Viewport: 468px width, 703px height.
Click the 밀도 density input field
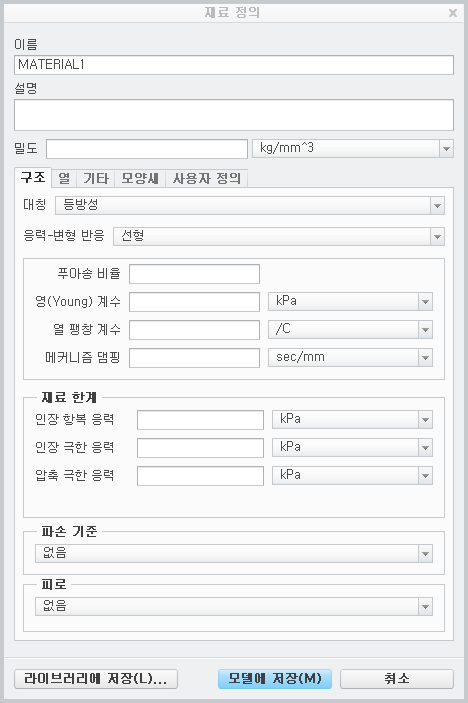[147, 149]
